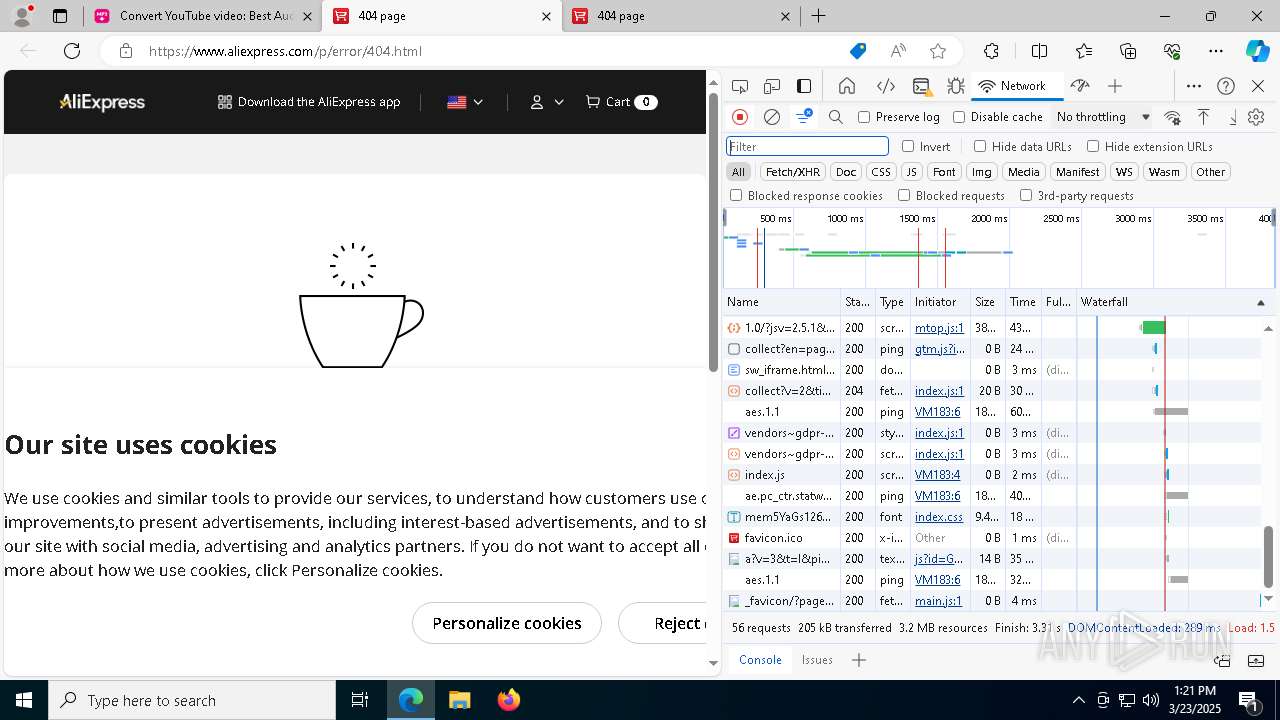Viewport: 1280px width, 720px height.
Task: Open browser Extensions puzzle icon
Action: pos(991,51)
